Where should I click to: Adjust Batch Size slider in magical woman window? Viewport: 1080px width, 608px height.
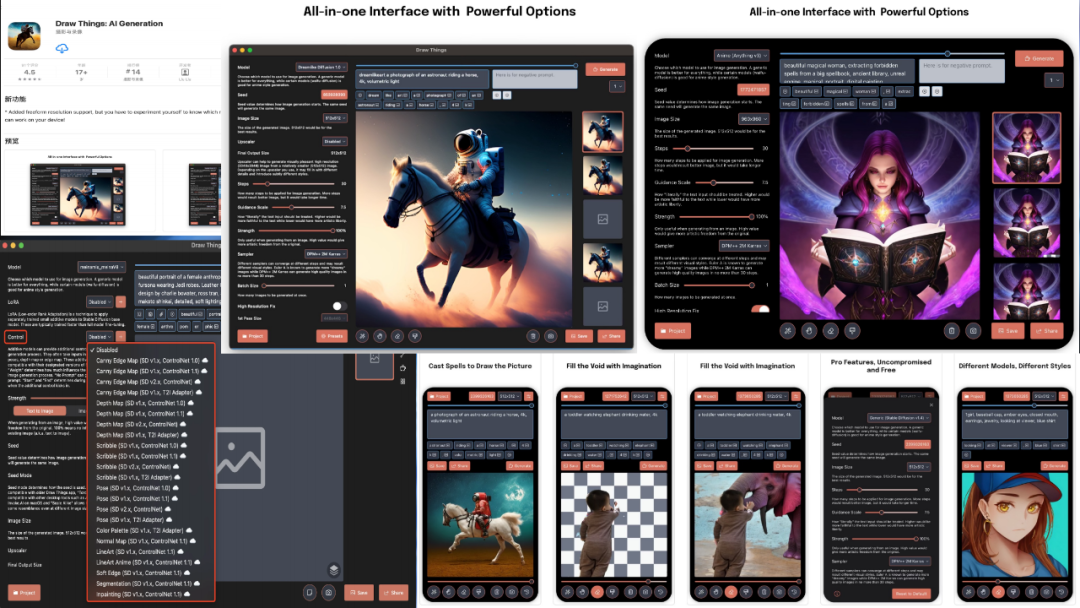tap(720, 285)
